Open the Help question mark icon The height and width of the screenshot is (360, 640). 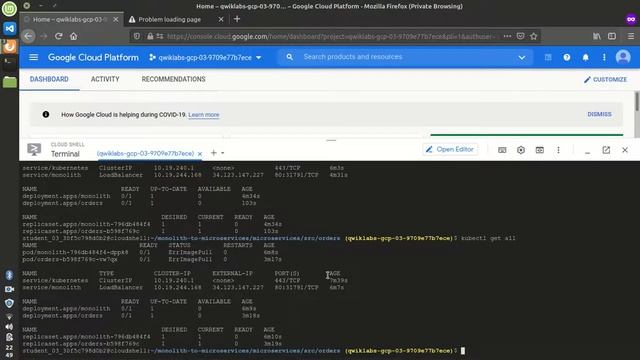[567, 58]
